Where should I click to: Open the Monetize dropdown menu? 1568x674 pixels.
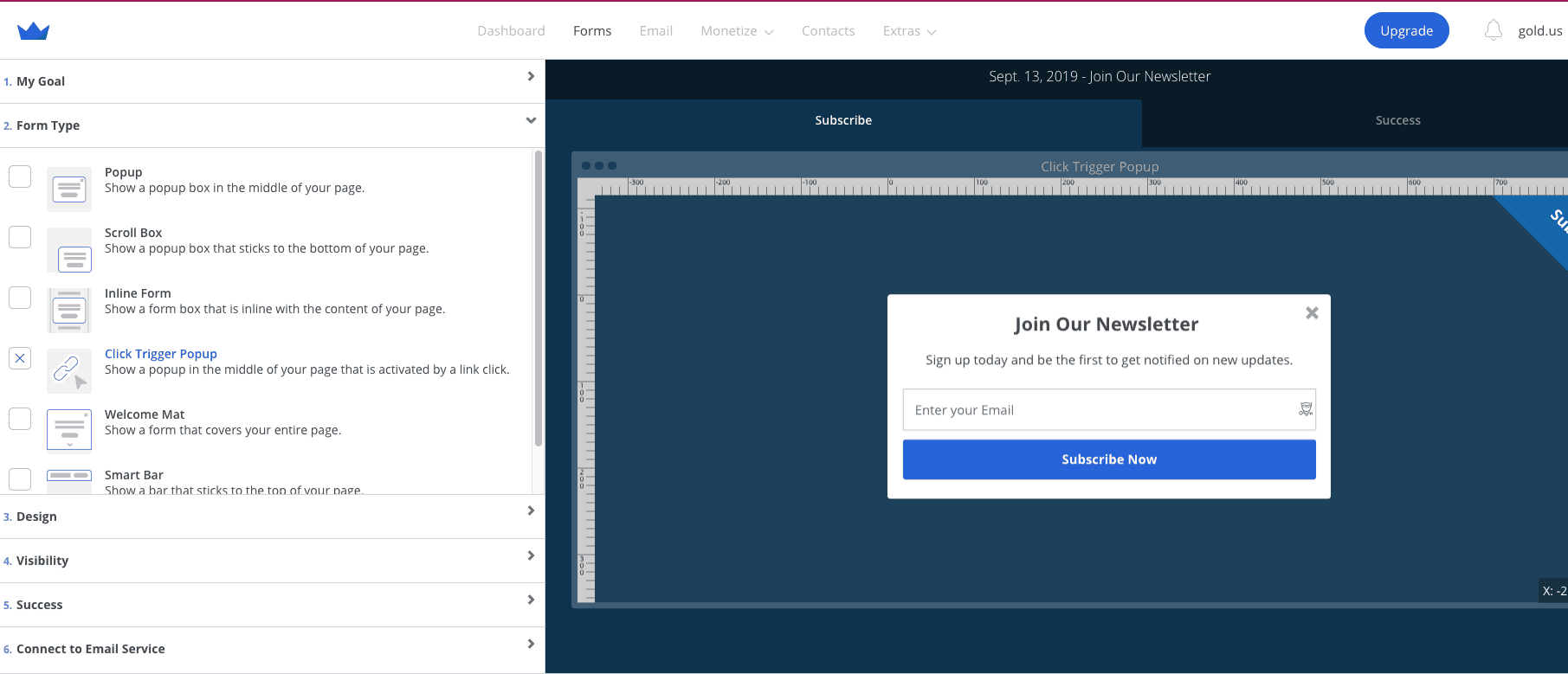tap(737, 31)
